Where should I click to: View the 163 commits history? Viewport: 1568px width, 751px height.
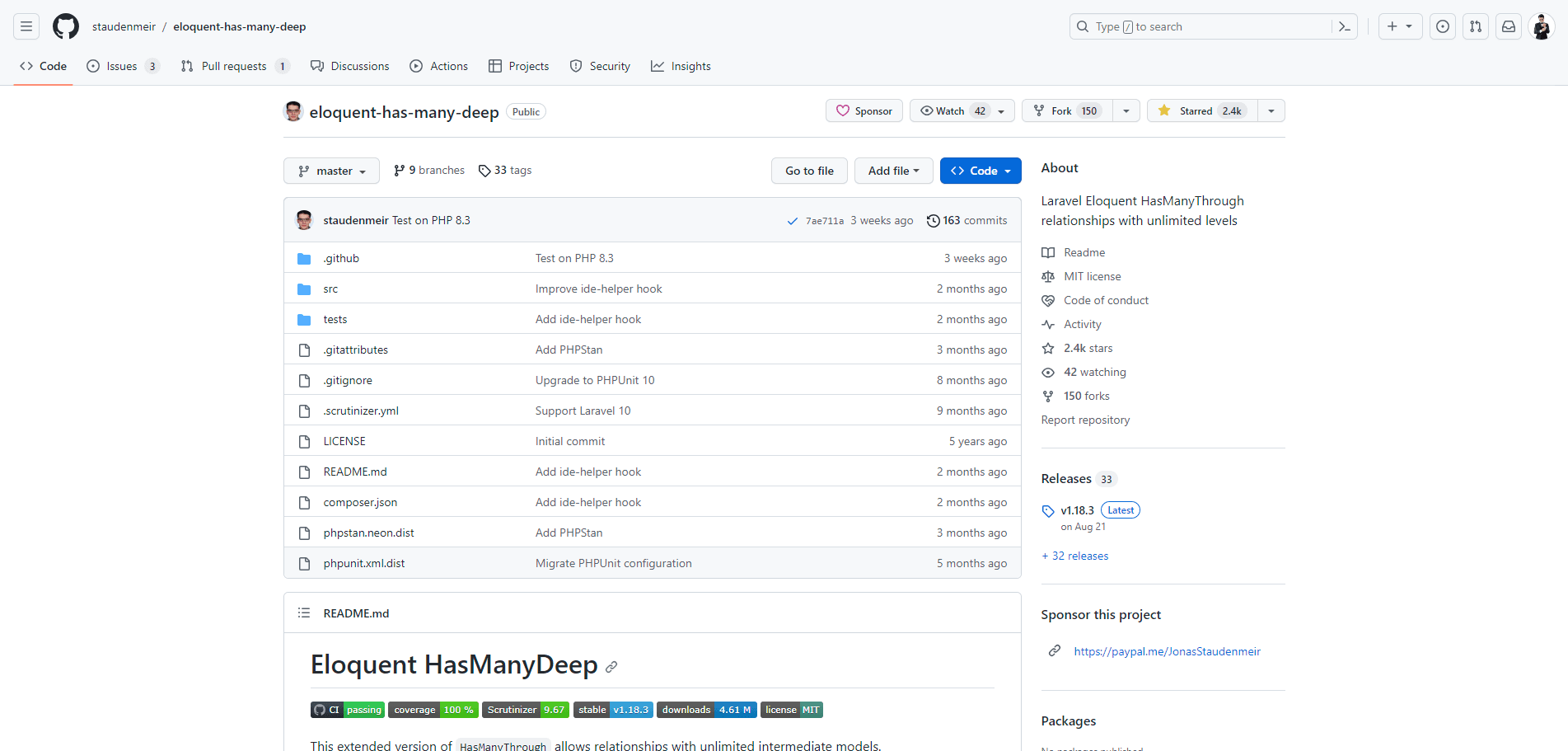coord(967,220)
